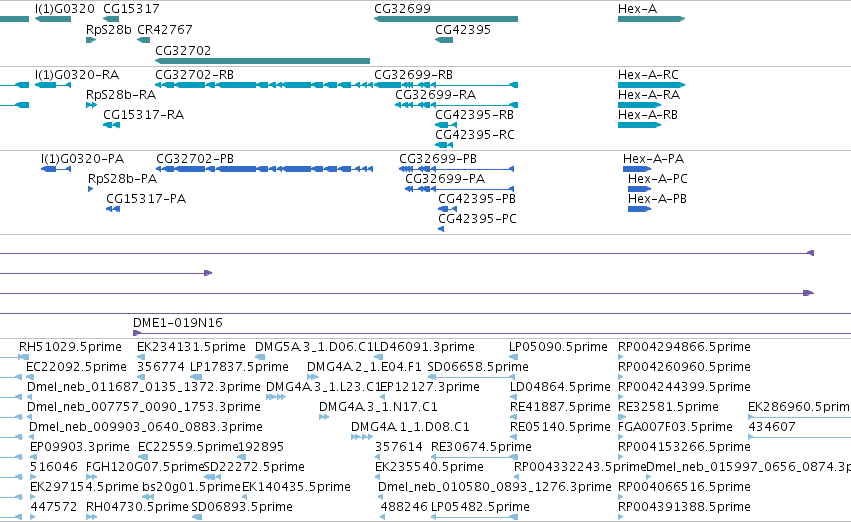Select protein RpS28b-PA label
The width and height of the screenshot is (851, 522).
click(123, 179)
